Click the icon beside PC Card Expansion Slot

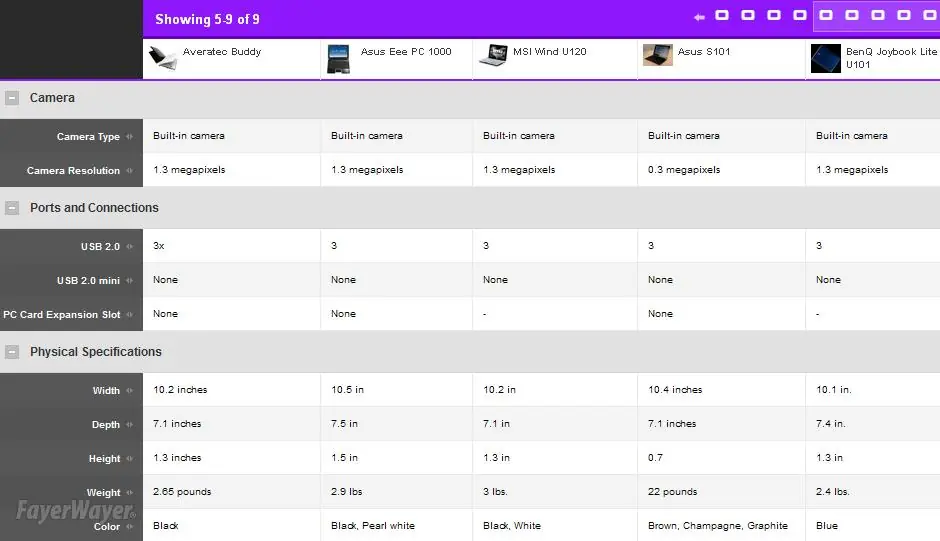click(x=129, y=314)
